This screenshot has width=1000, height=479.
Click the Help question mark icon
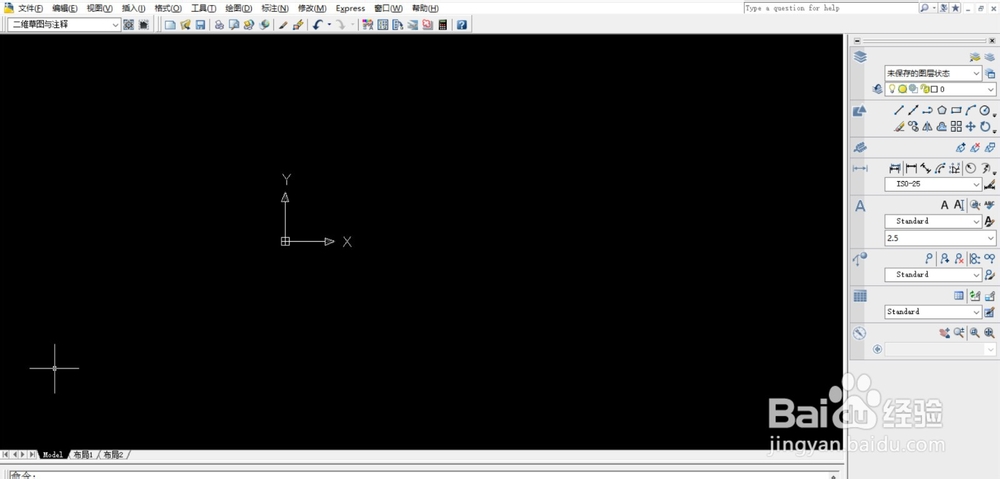pyautogui.click(x=462, y=25)
